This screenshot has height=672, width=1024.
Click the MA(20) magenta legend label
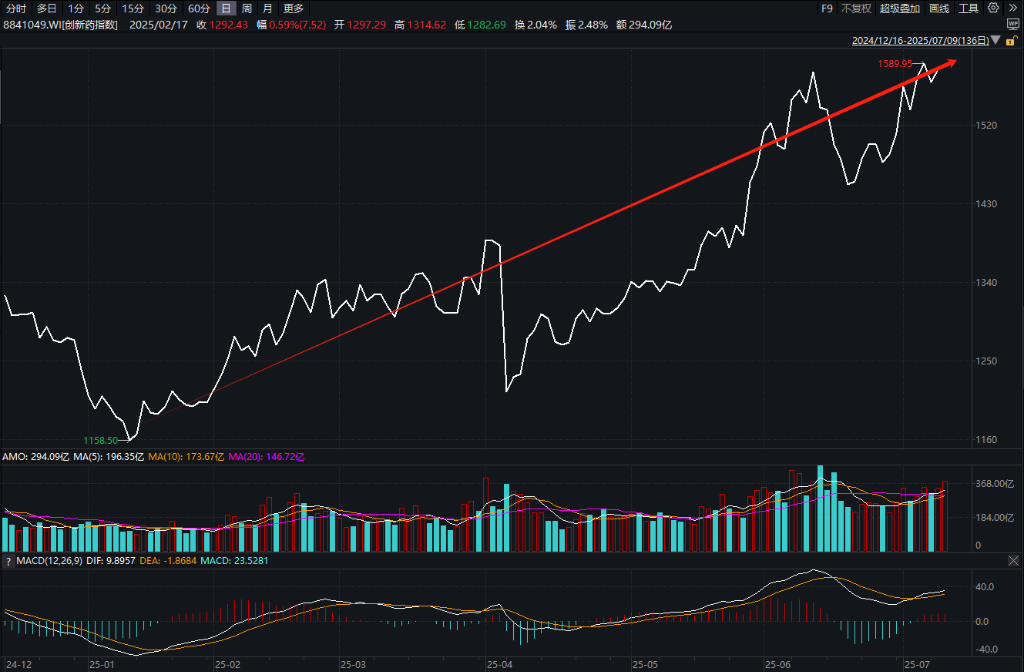pyautogui.click(x=266, y=456)
